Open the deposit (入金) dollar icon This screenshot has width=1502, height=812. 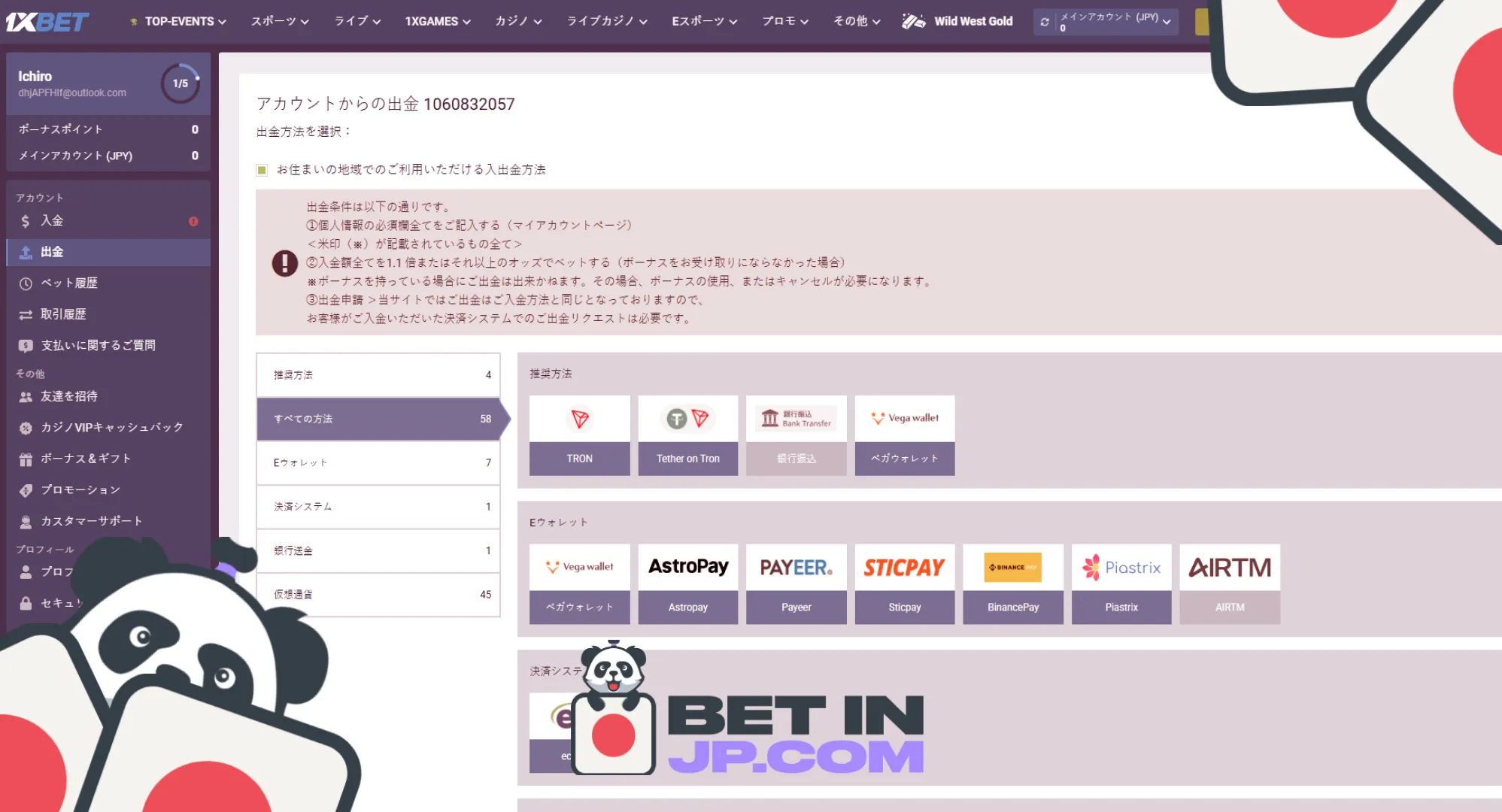click(26, 221)
